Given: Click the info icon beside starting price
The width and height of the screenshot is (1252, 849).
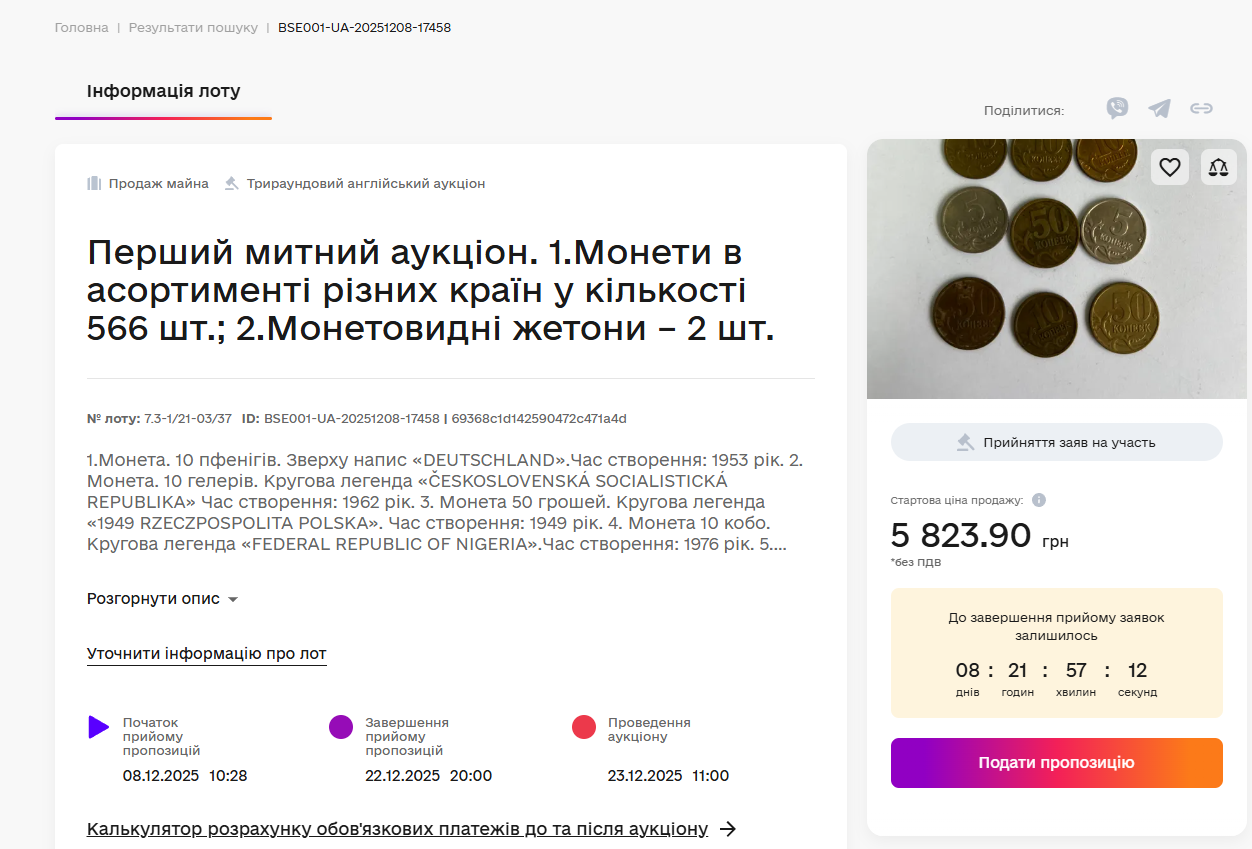Looking at the screenshot, I should [x=1039, y=500].
